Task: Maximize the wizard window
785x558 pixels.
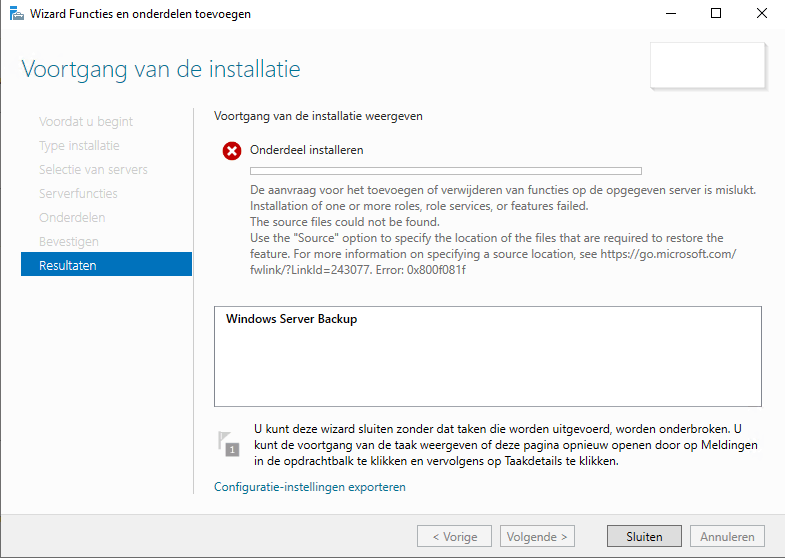Action: (x=716, y=14)
